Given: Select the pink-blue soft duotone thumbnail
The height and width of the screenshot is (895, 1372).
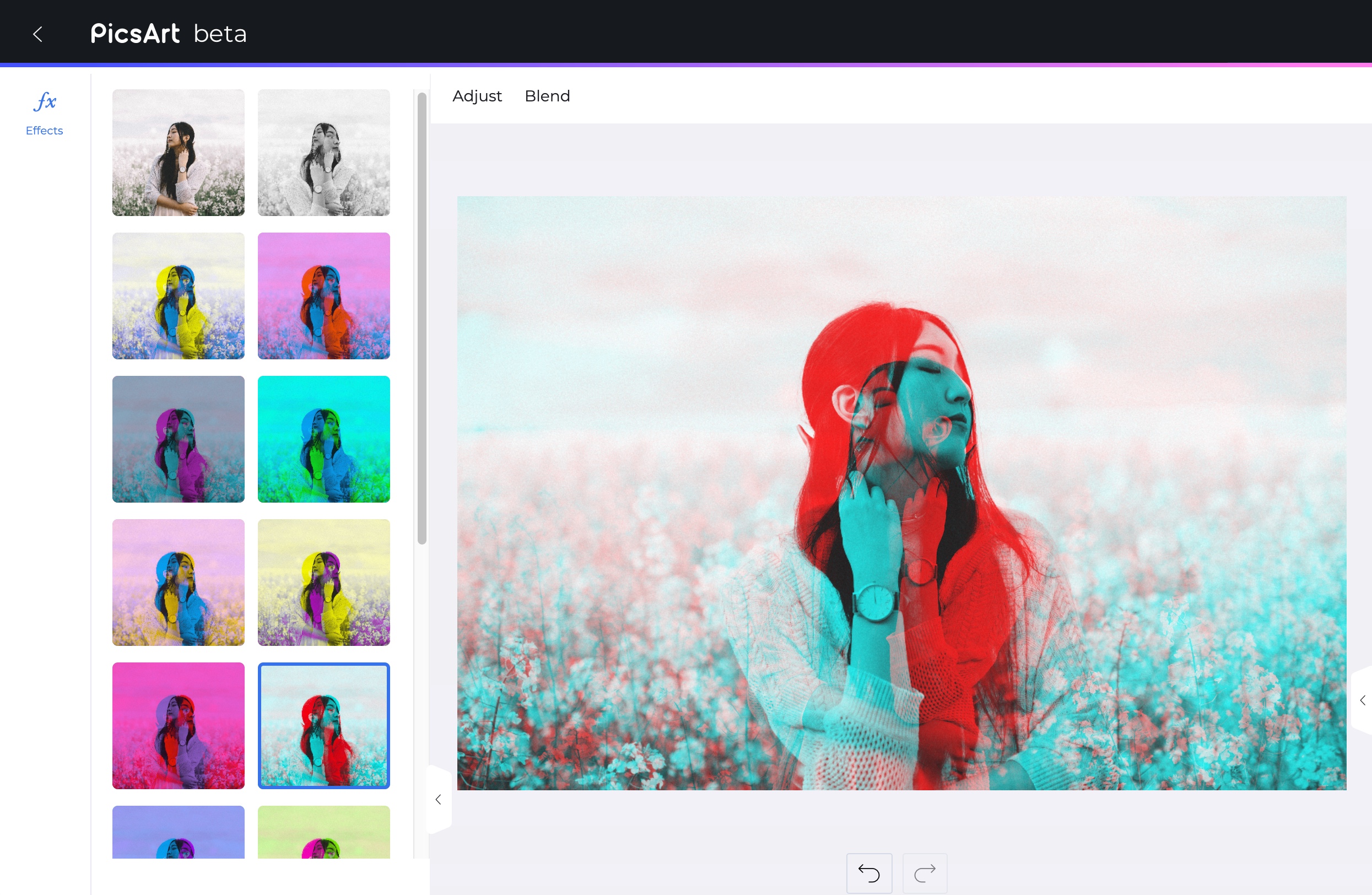Looking at the screenshot, I should (178, 581).
